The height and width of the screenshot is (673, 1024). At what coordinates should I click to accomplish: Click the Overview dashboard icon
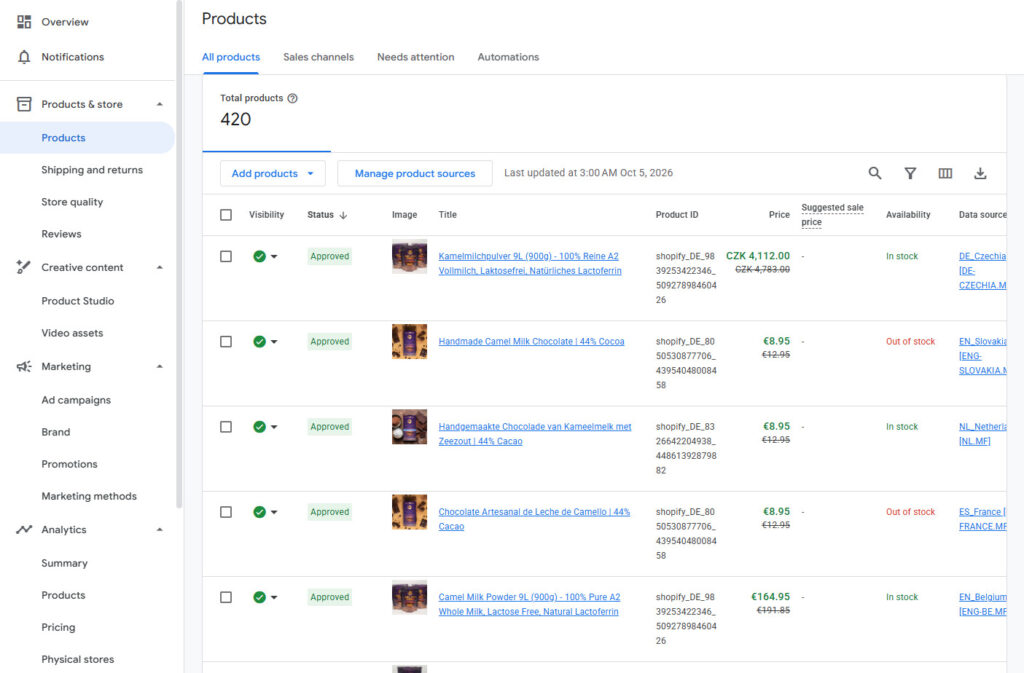(x=24, y=22)
